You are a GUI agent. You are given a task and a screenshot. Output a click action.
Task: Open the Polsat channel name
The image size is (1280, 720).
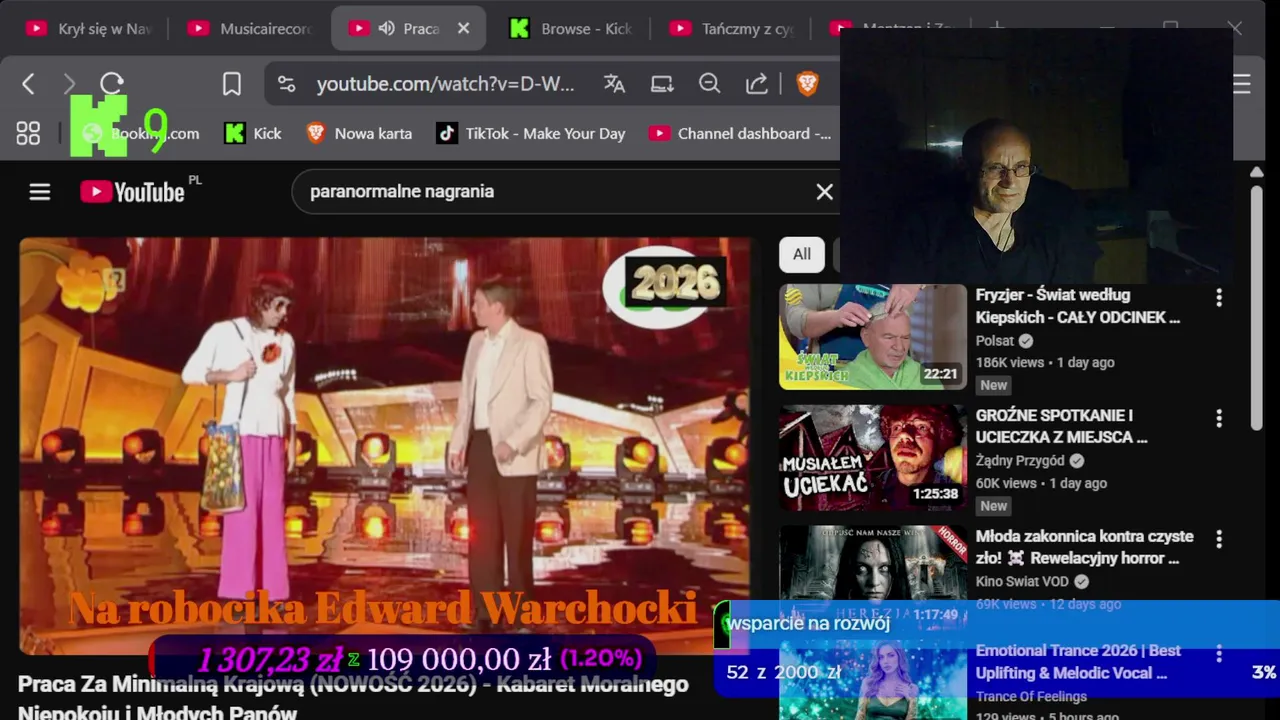click(995, 340)
